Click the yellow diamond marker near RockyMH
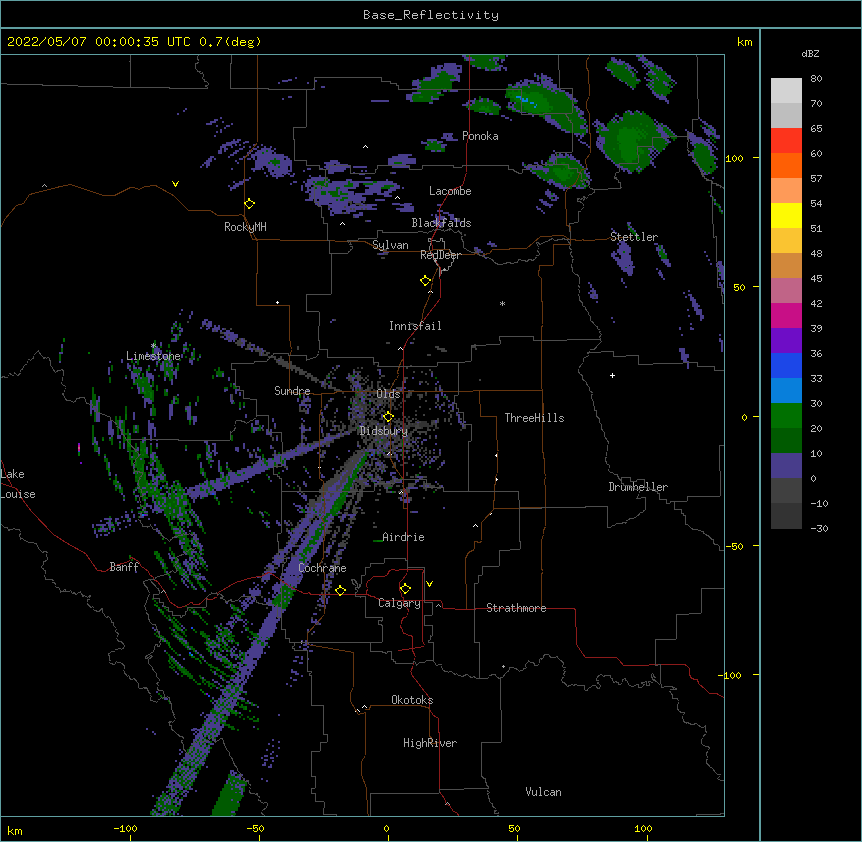 point(249,204)
